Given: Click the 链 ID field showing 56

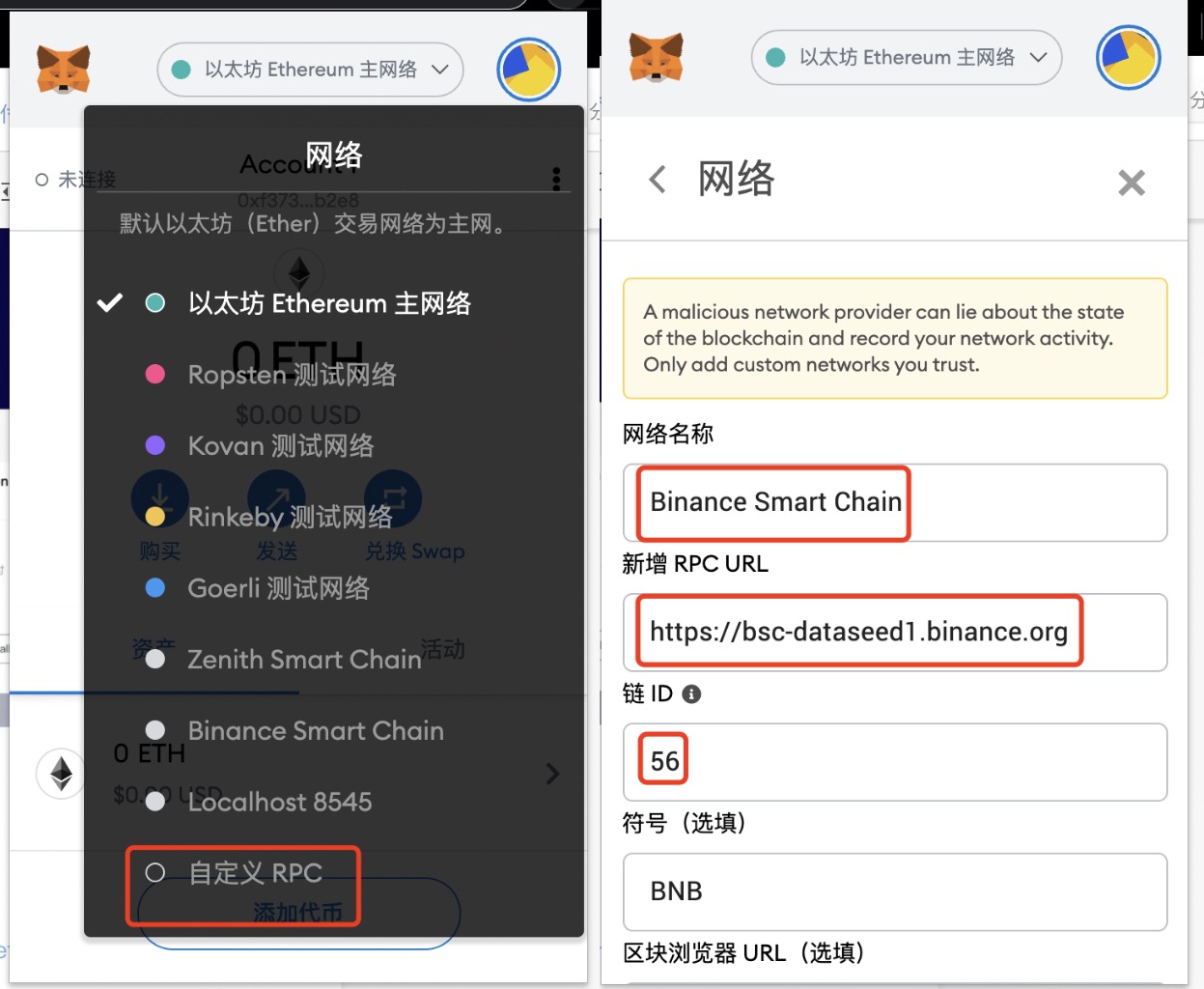Looking at the screenshot, I should [895, 762].
